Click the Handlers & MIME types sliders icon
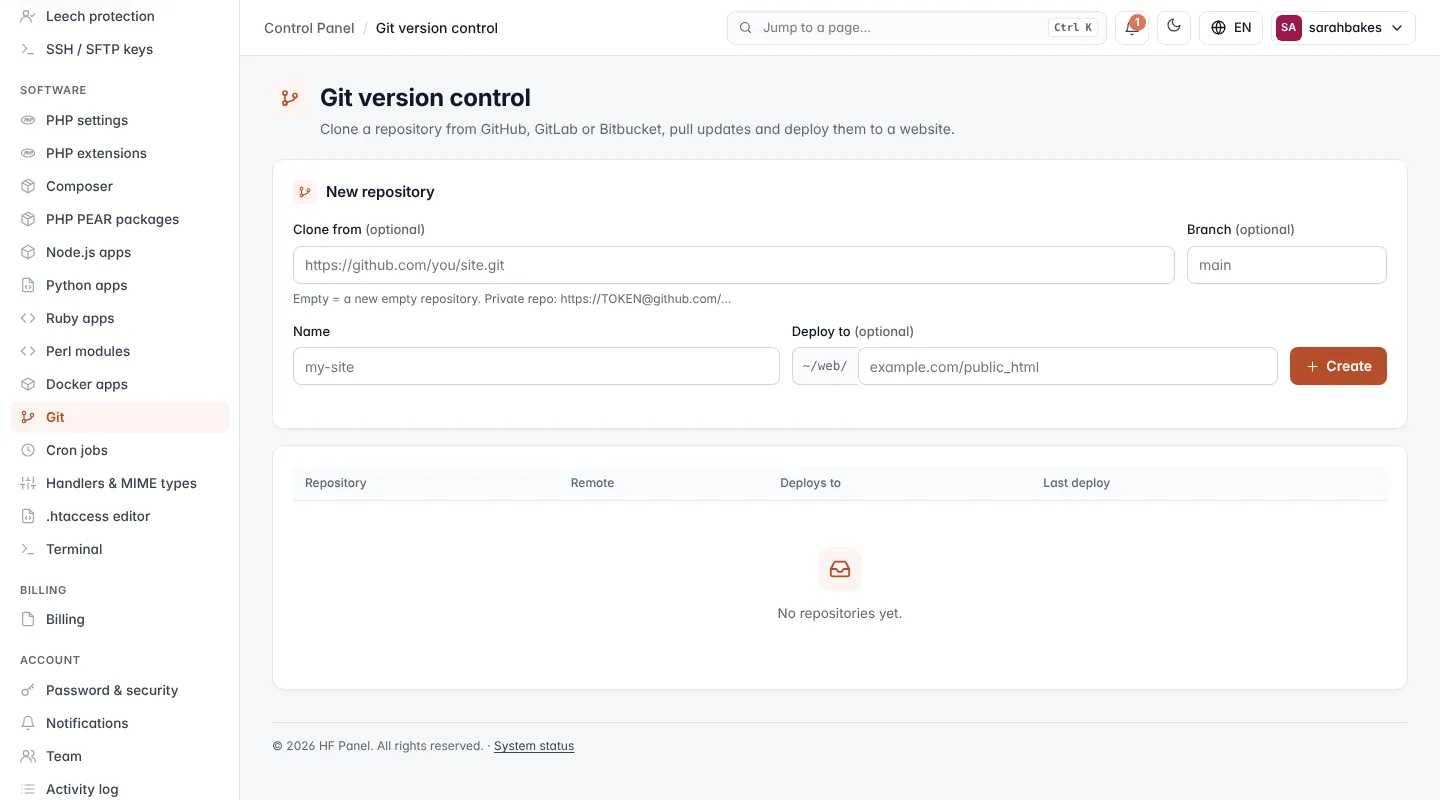This screenshot has height=800, width=1440. click(28, 483)
